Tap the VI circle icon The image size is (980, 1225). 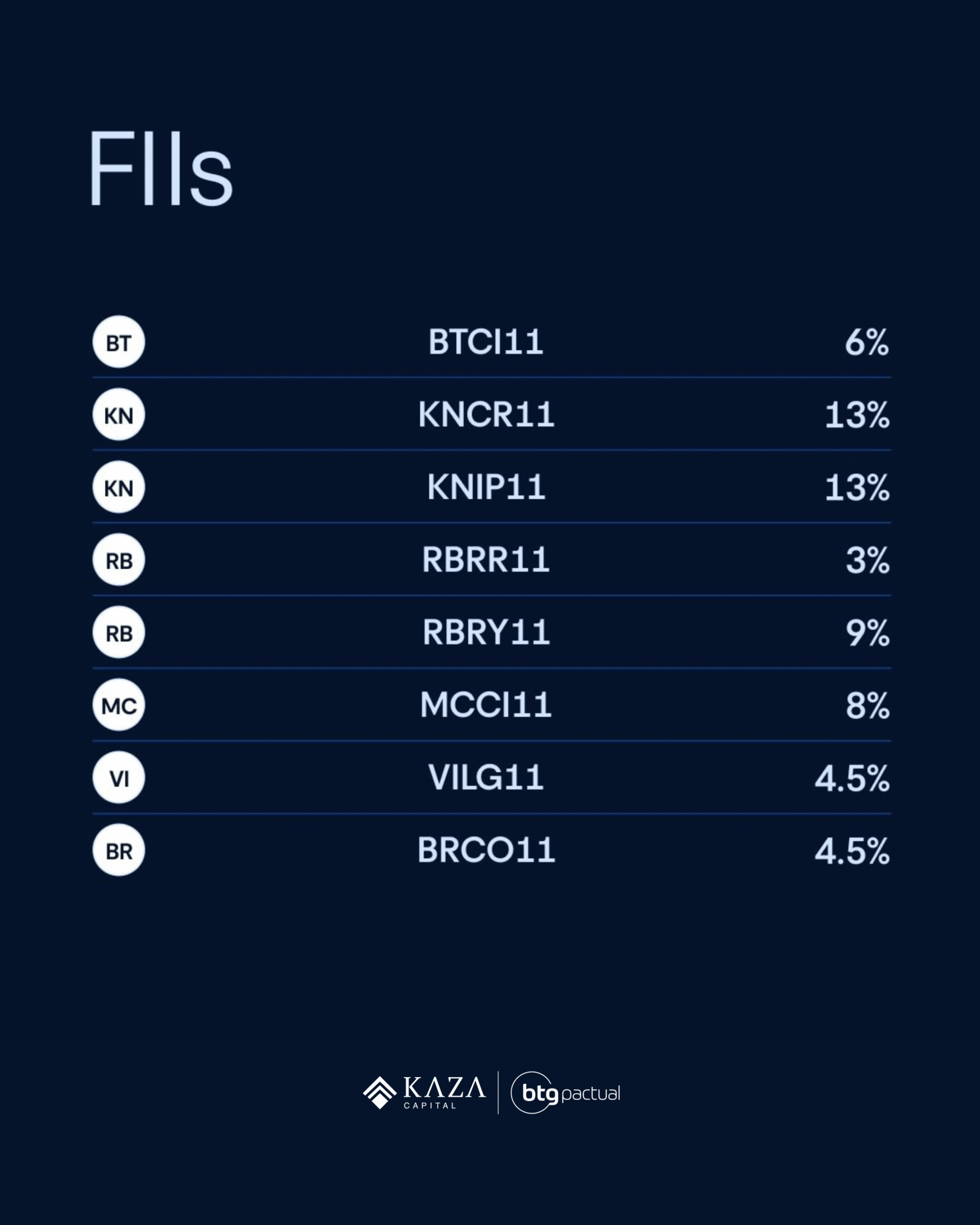tap(119, 778)
